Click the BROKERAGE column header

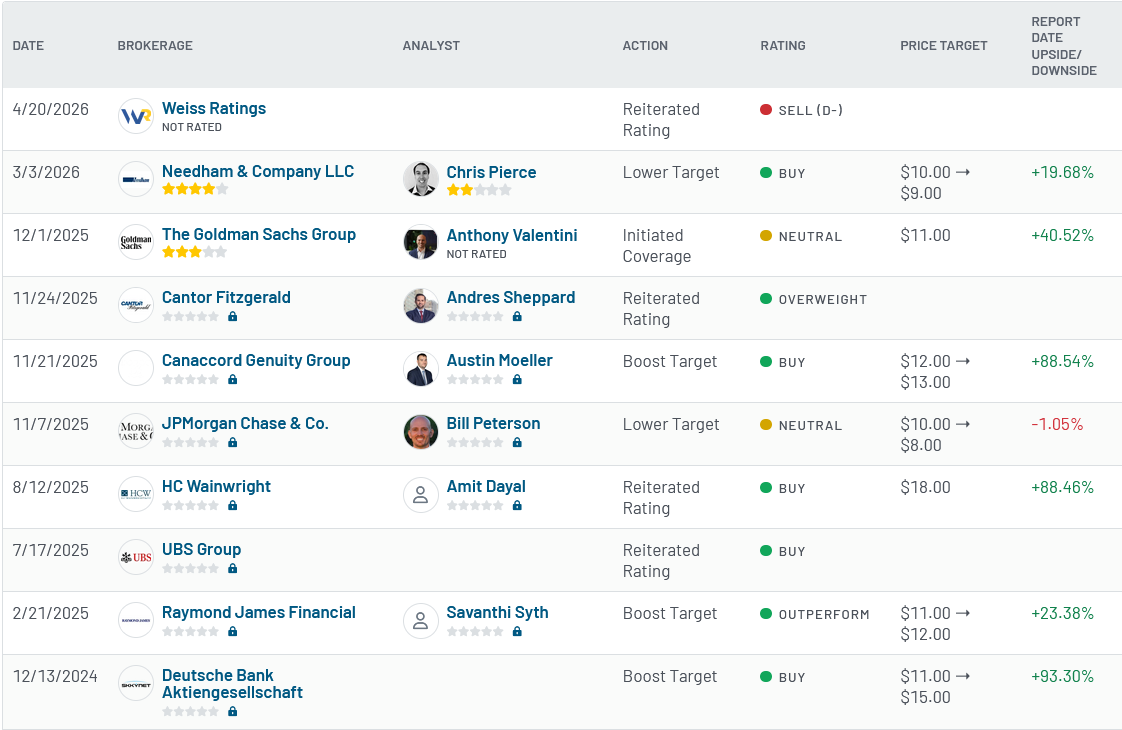tap(155, 46)
